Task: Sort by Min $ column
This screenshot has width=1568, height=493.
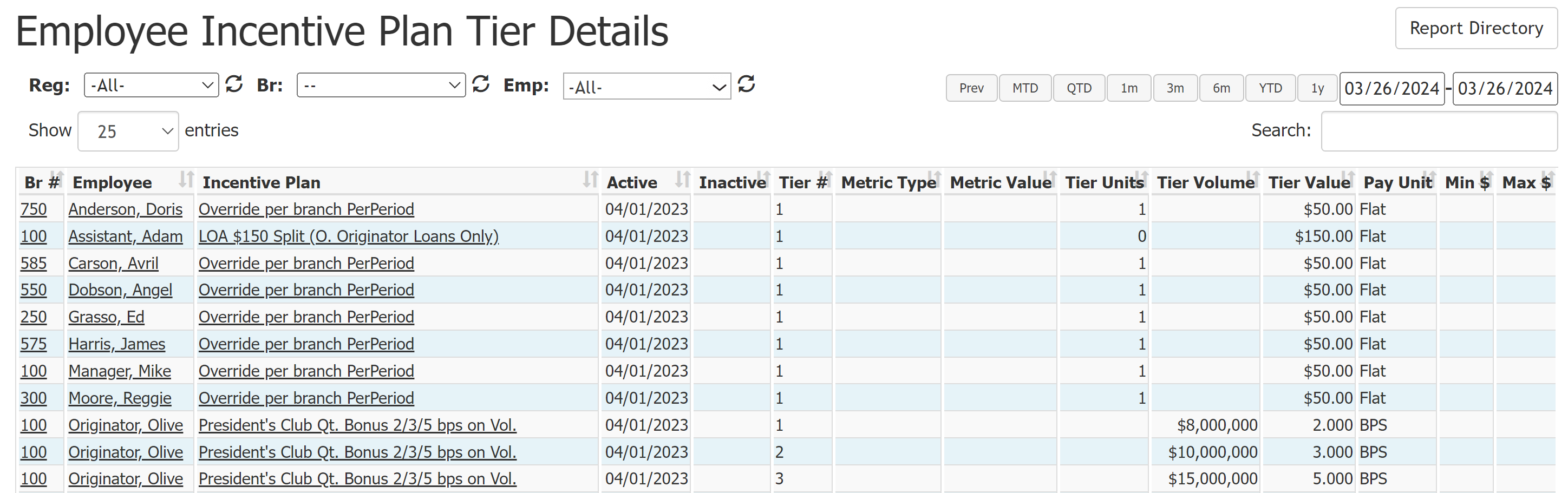Action: click(x=1467, y=181)
